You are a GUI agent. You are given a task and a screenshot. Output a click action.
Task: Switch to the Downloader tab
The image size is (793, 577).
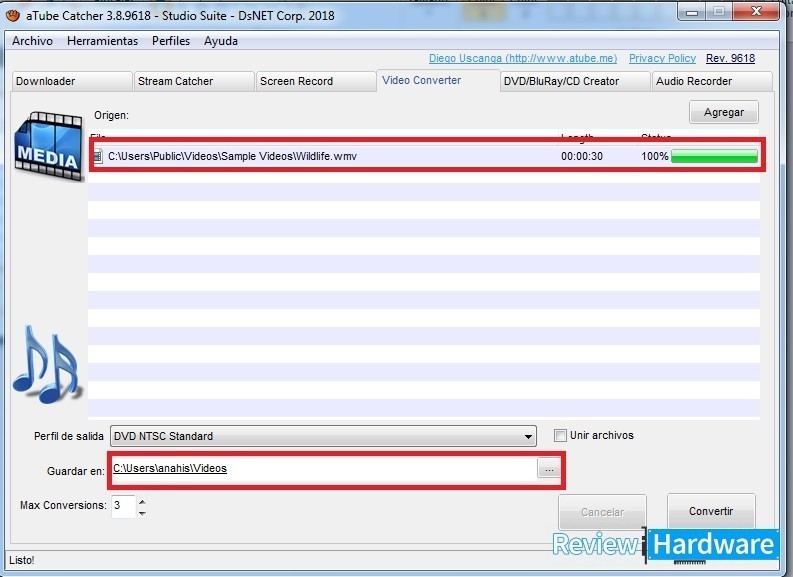coord(71,81)
